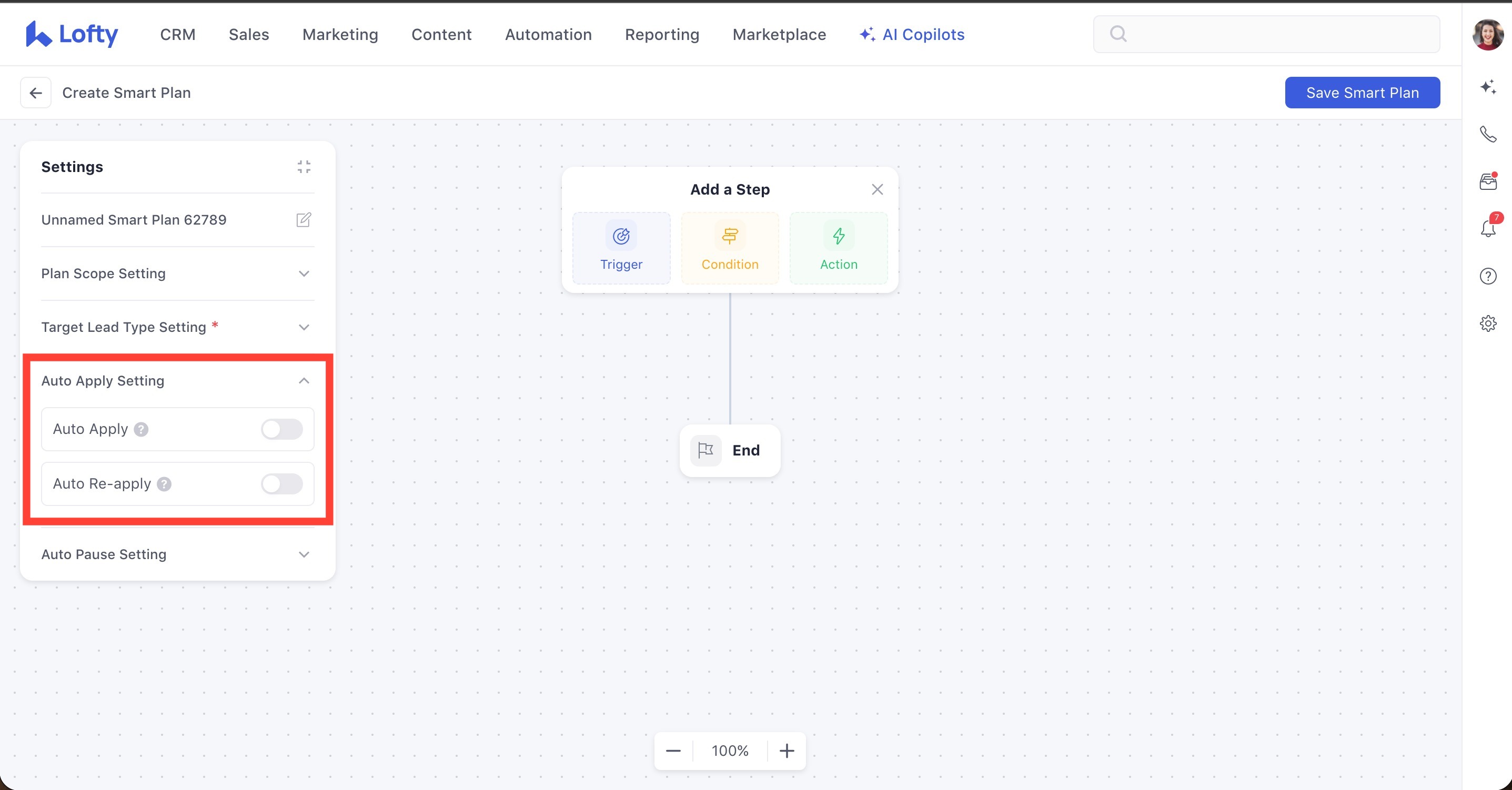Click the Trigger step icon

[x=621, y=237]
